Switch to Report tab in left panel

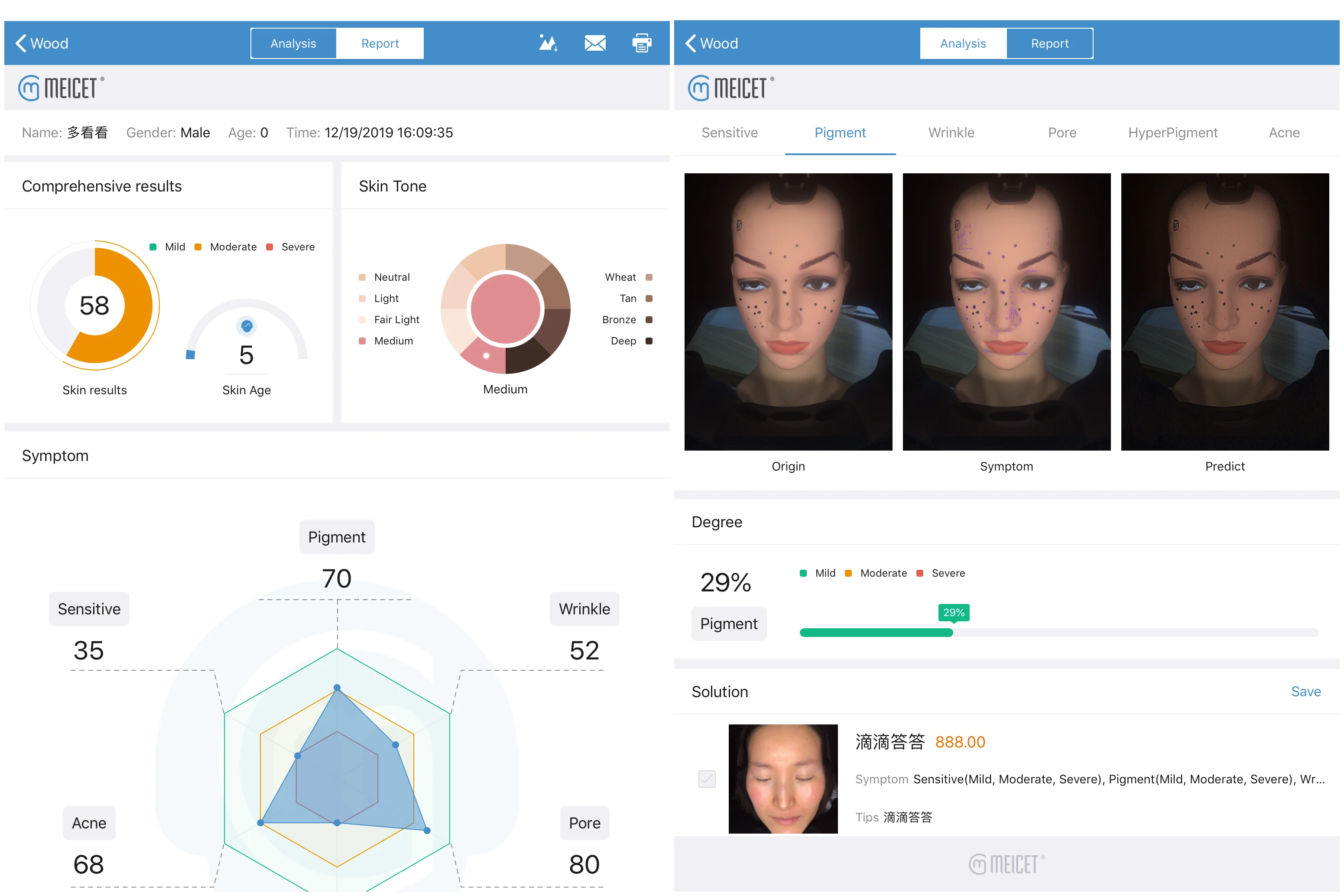point(380,43)
